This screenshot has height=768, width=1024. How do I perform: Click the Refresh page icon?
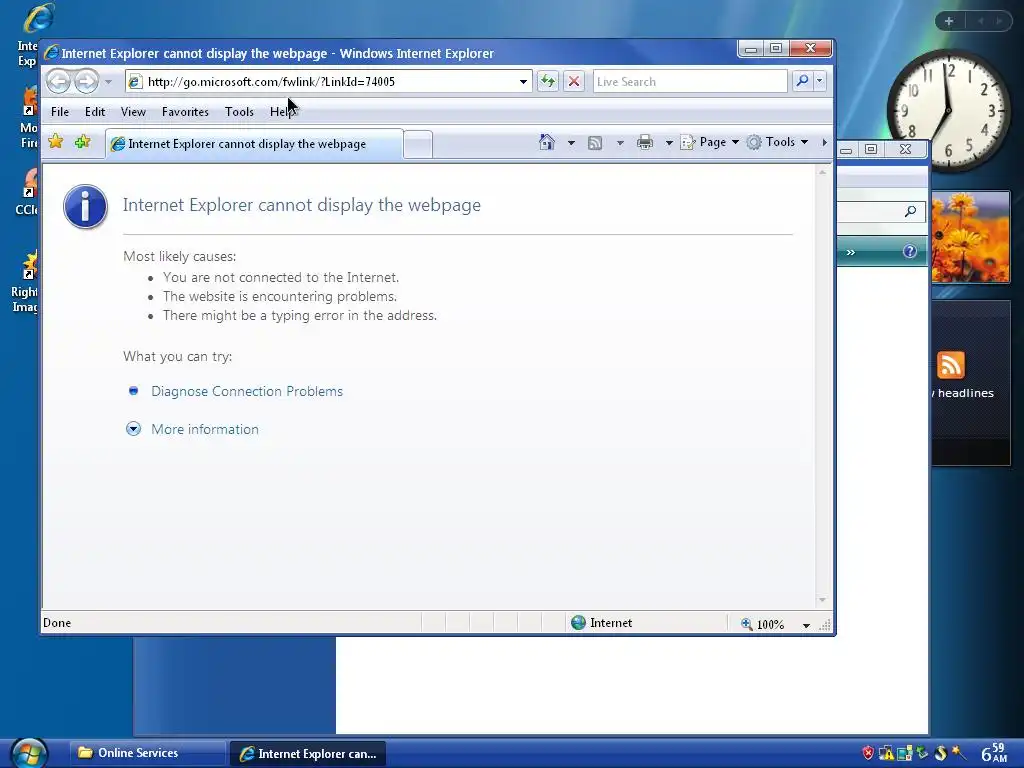548,82
